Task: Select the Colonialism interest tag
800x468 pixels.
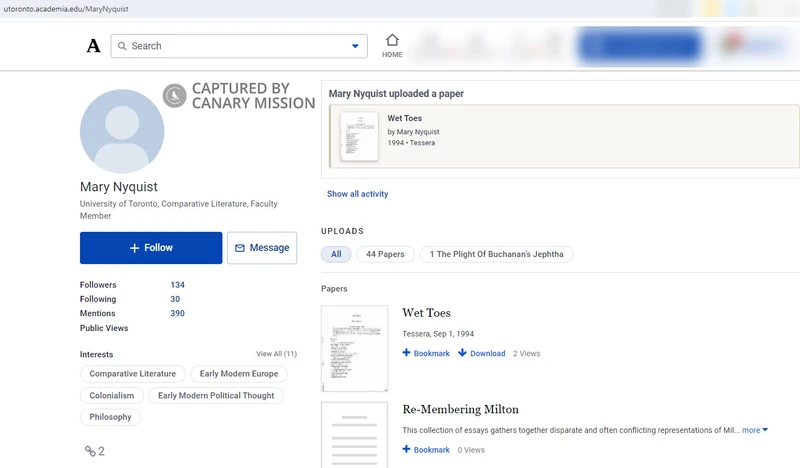Action: pos(112,396)
